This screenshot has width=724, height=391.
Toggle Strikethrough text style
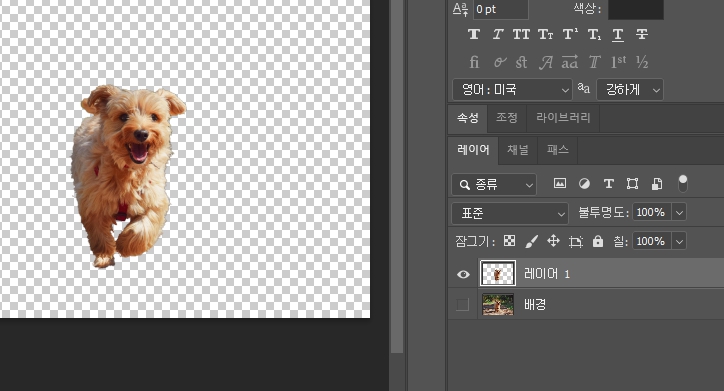point(642,34)
